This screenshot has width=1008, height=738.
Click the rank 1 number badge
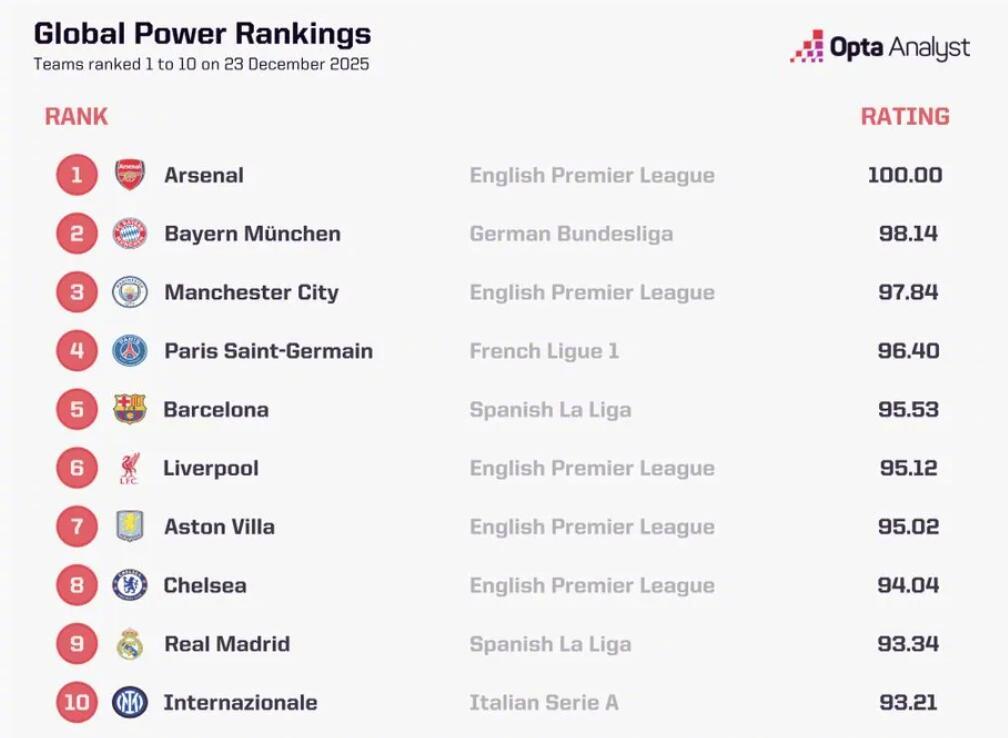coord(77,175)
